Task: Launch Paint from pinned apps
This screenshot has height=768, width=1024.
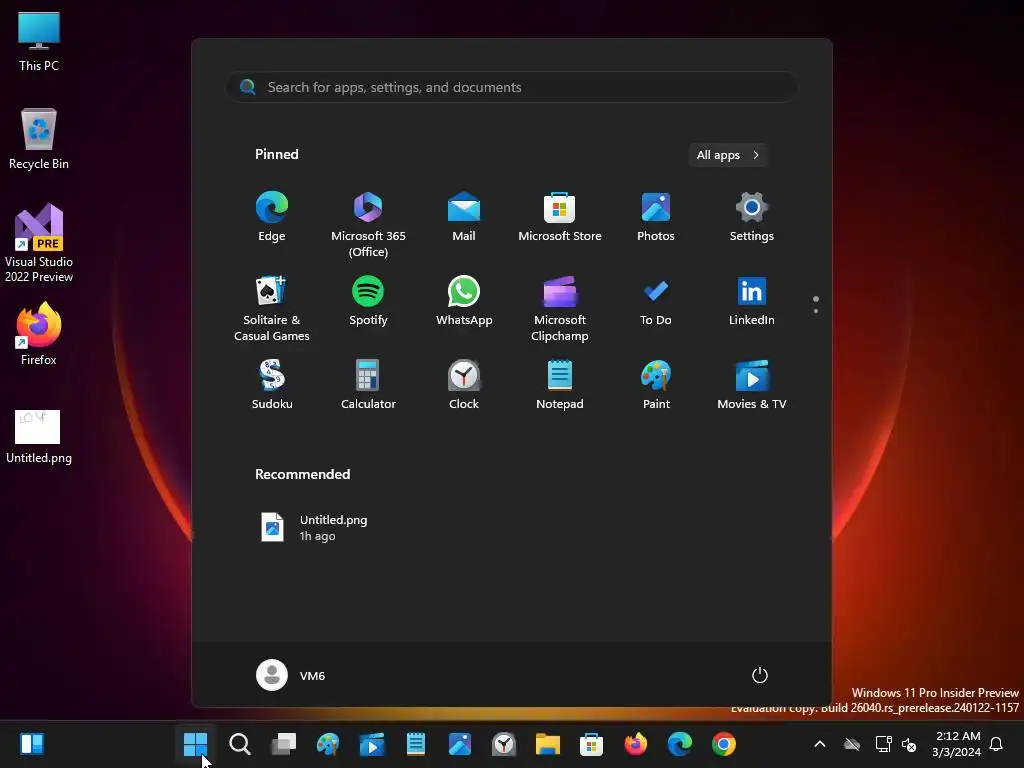Action: coord(656,385)
